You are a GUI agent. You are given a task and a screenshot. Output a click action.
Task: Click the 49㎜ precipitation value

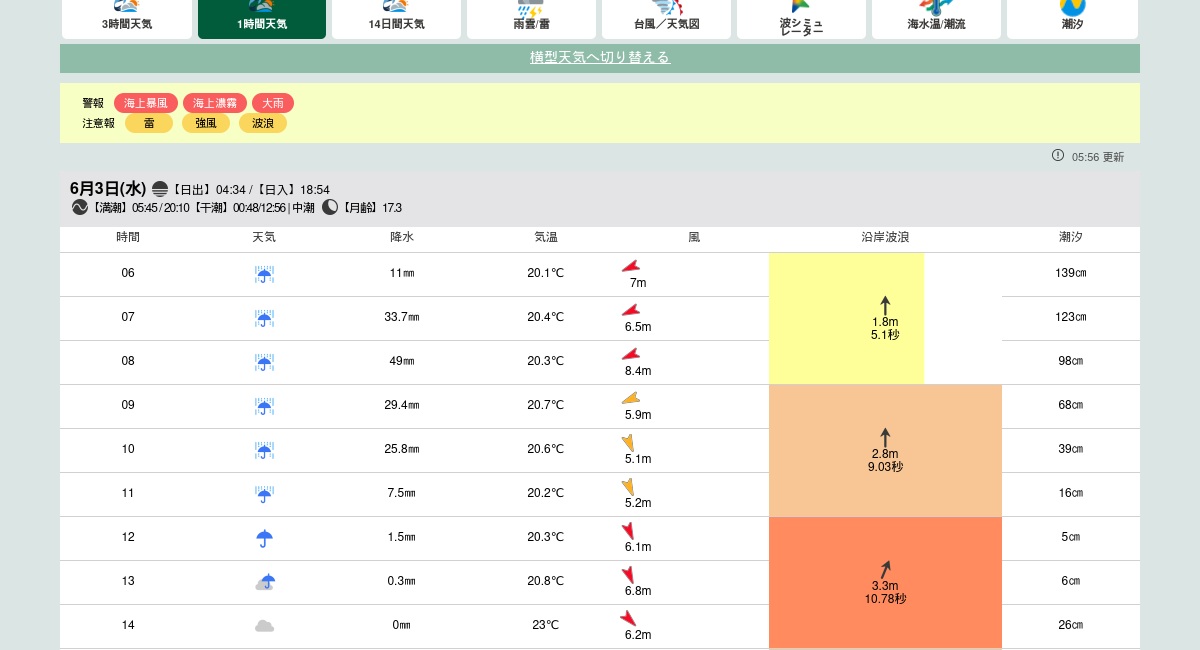point(402,362)
